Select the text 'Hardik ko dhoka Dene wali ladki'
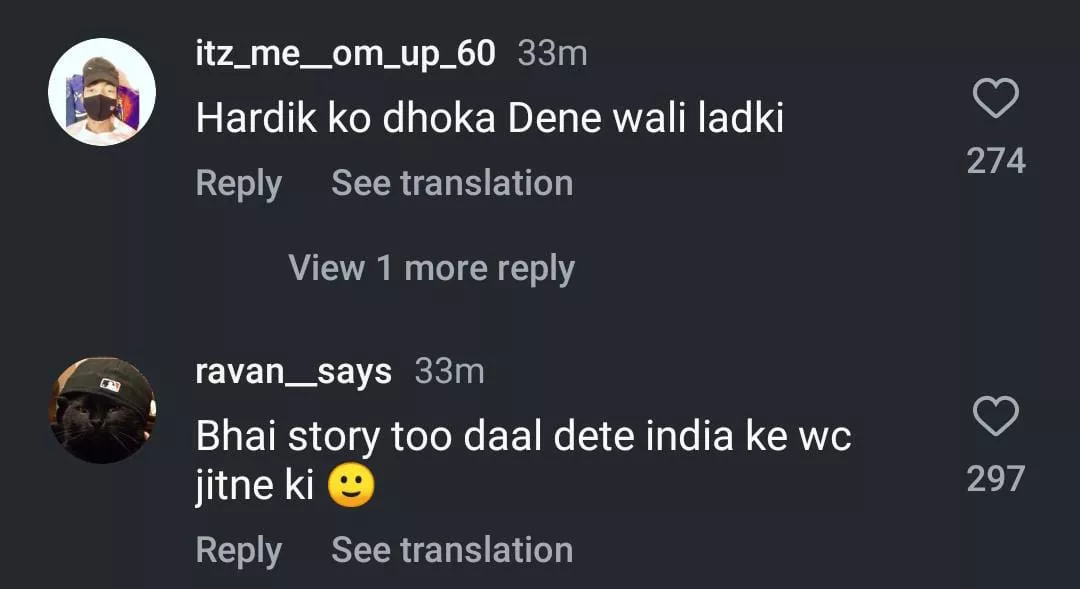Image resolution: width=1080 pixels, height=589 pixels. click(x=489, y=120)
